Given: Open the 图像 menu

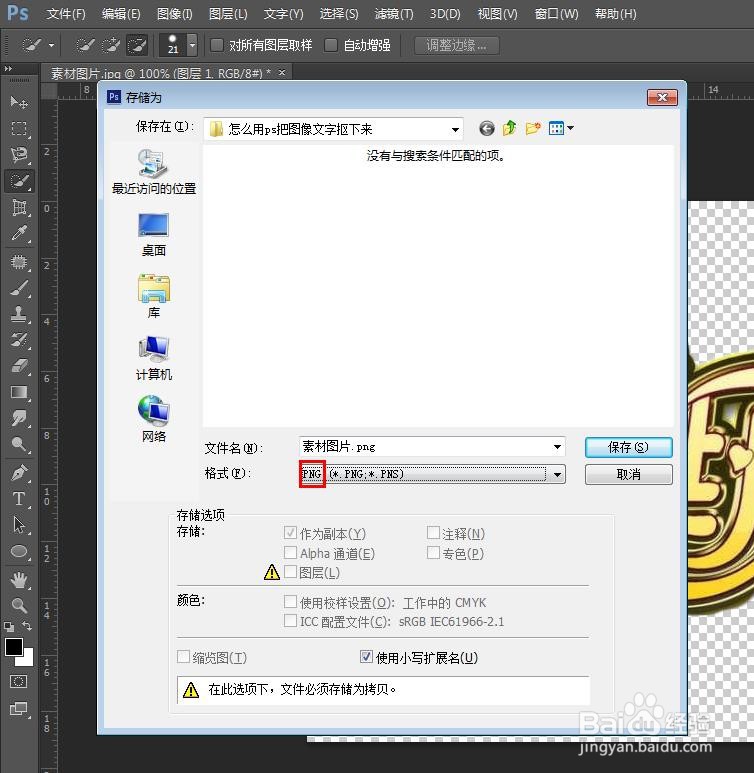Looking at the screenshot, I should (175, 14).
